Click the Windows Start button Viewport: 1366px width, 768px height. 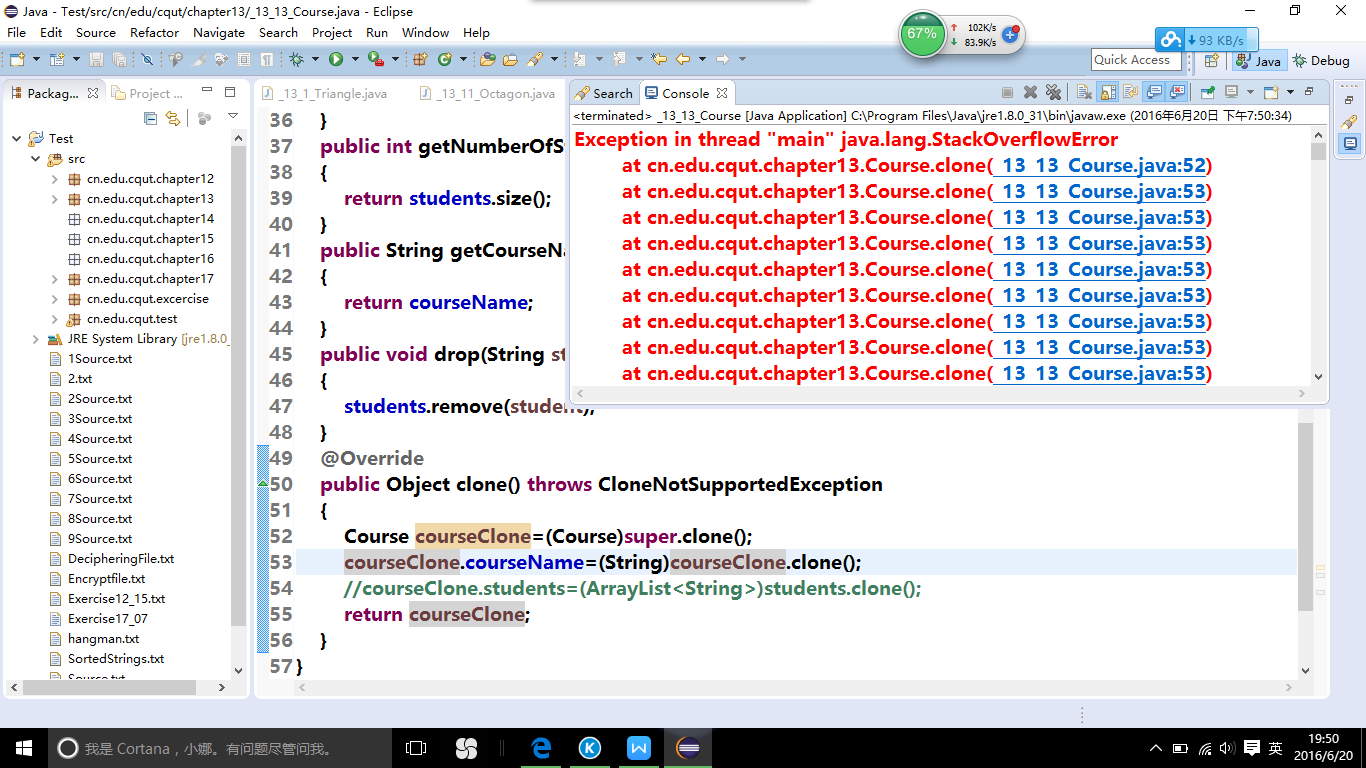24,748
